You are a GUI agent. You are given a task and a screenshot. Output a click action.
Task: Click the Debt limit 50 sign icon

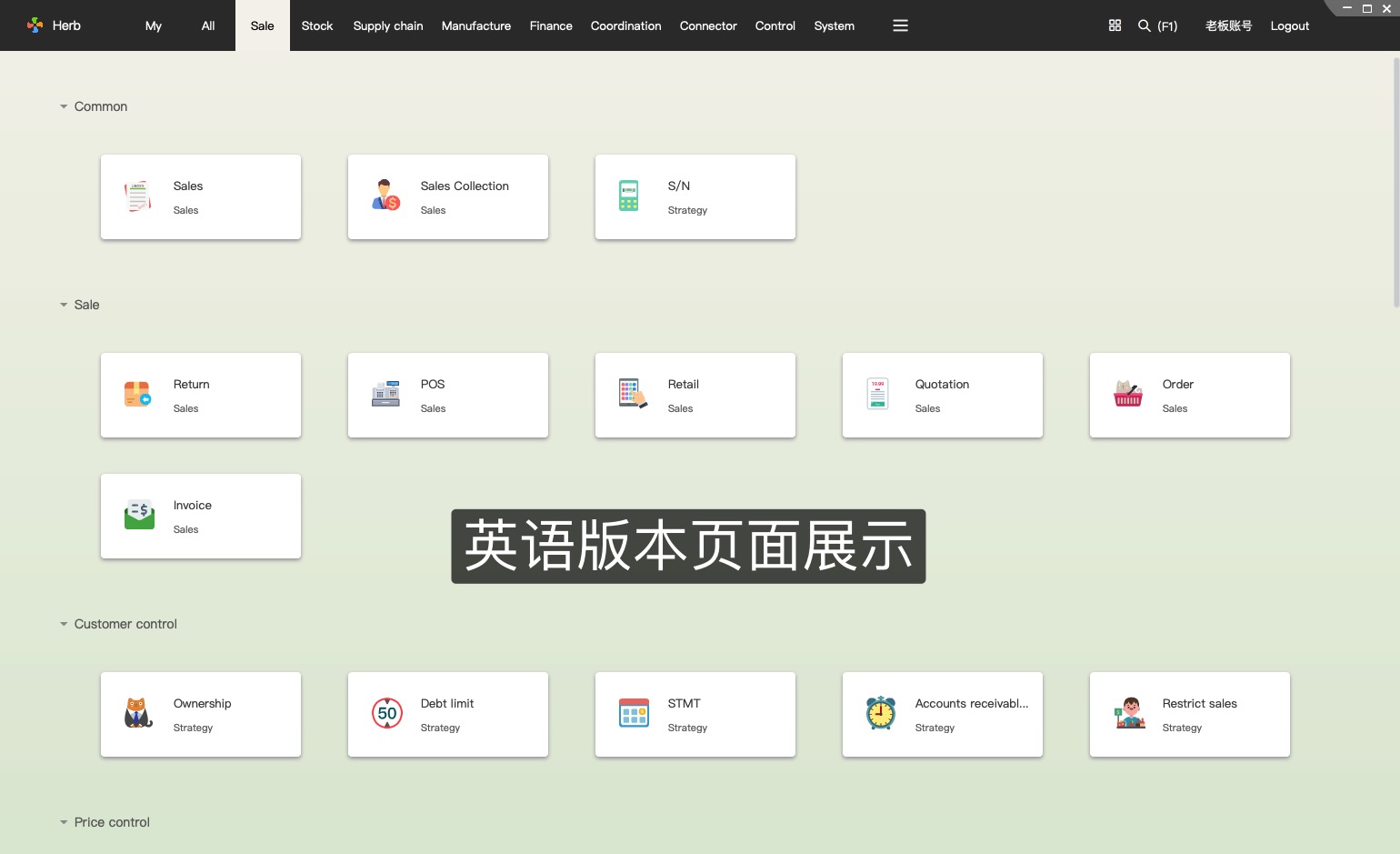point(387,713)
